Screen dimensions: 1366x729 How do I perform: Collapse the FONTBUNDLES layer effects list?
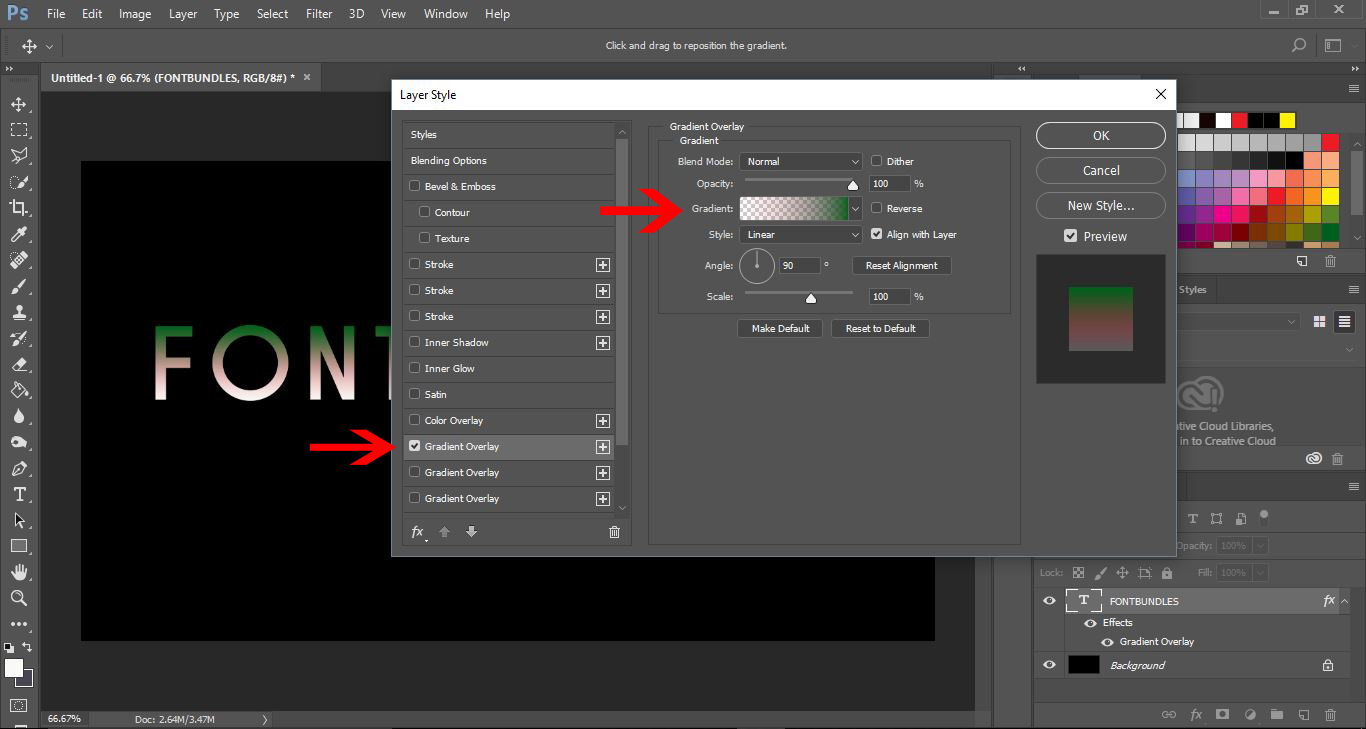(1346, 601)
